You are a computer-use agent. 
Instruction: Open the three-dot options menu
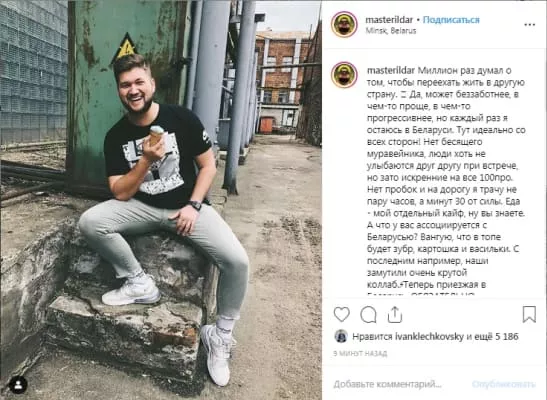click(x=529, y=25)
